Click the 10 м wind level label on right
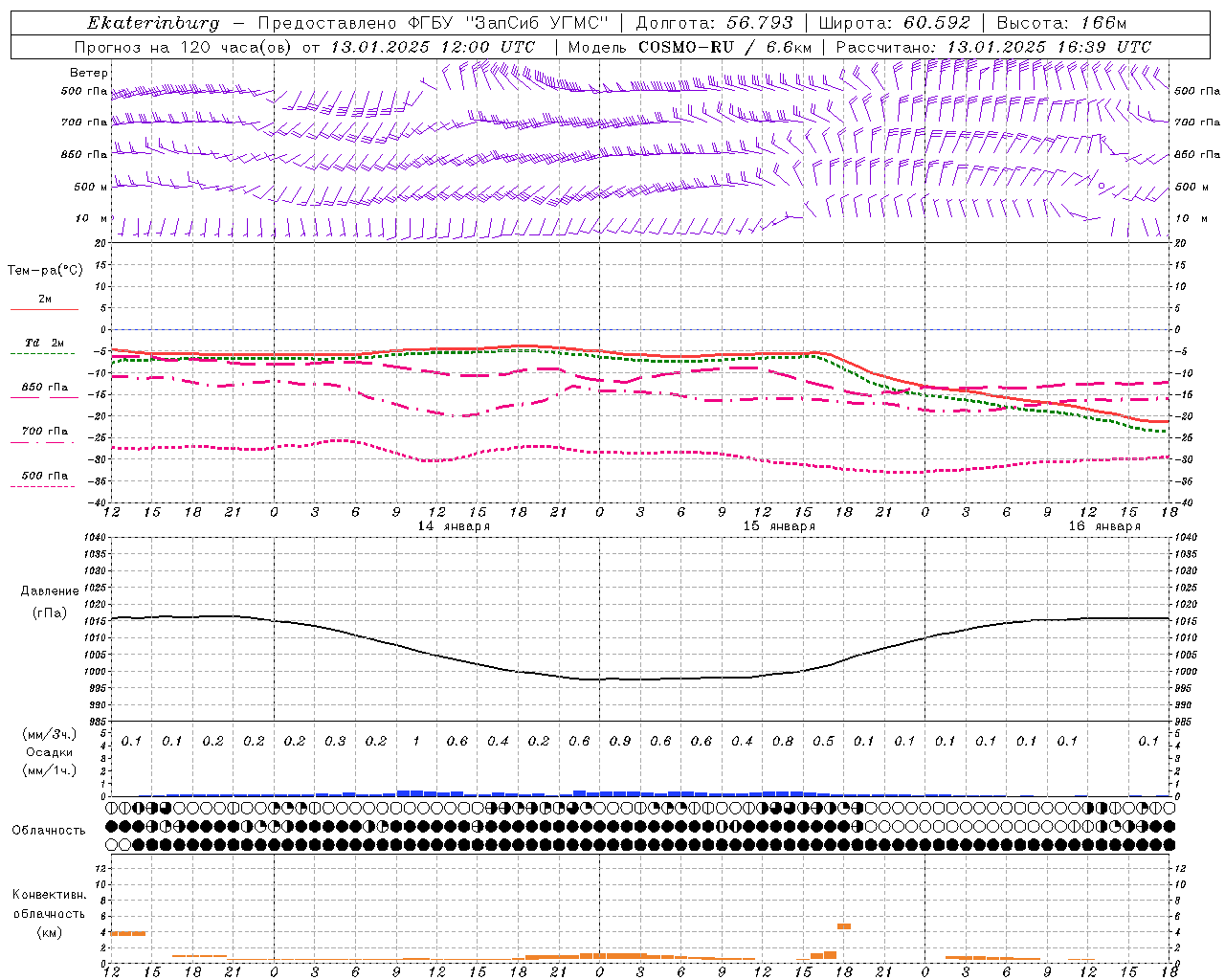Viewport: 1225px width, 980px height. coord(1191,218)
